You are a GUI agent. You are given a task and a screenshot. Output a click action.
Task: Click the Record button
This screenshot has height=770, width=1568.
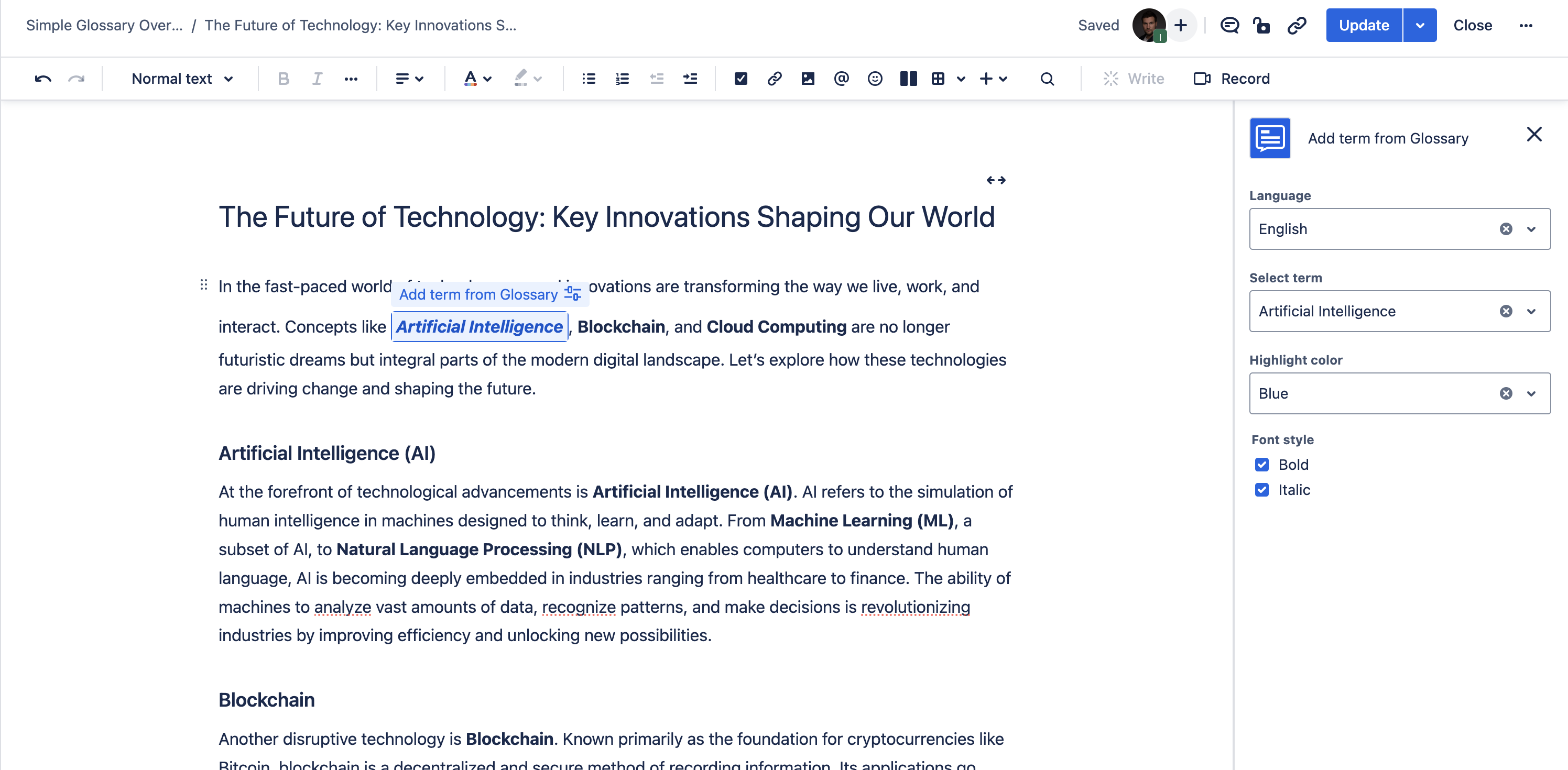point(1232,78)
